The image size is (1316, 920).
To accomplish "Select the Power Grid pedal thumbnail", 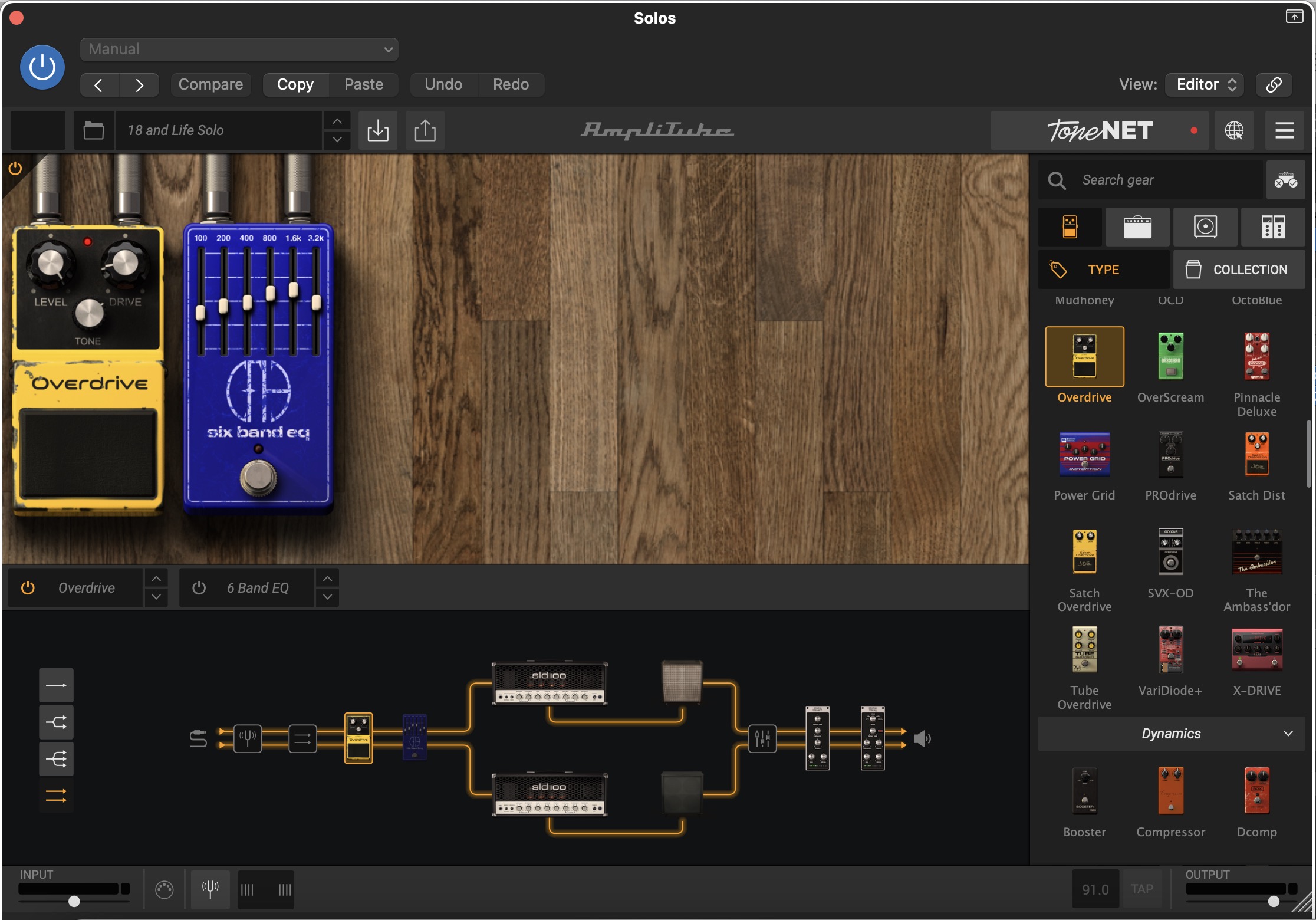I will point(1084,455).
